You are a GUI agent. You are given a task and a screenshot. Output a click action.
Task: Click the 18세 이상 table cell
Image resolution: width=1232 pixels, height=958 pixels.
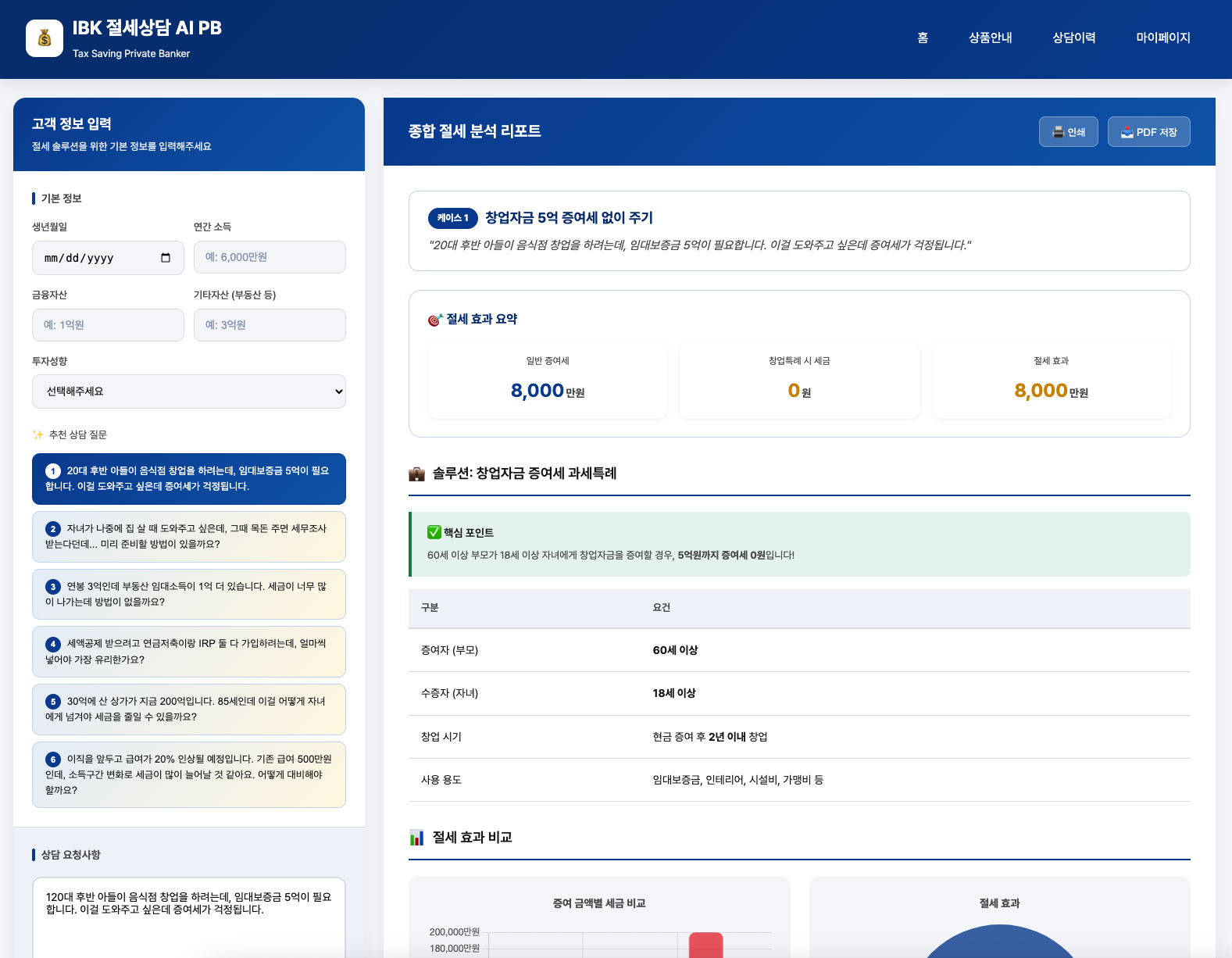(674, 693)
